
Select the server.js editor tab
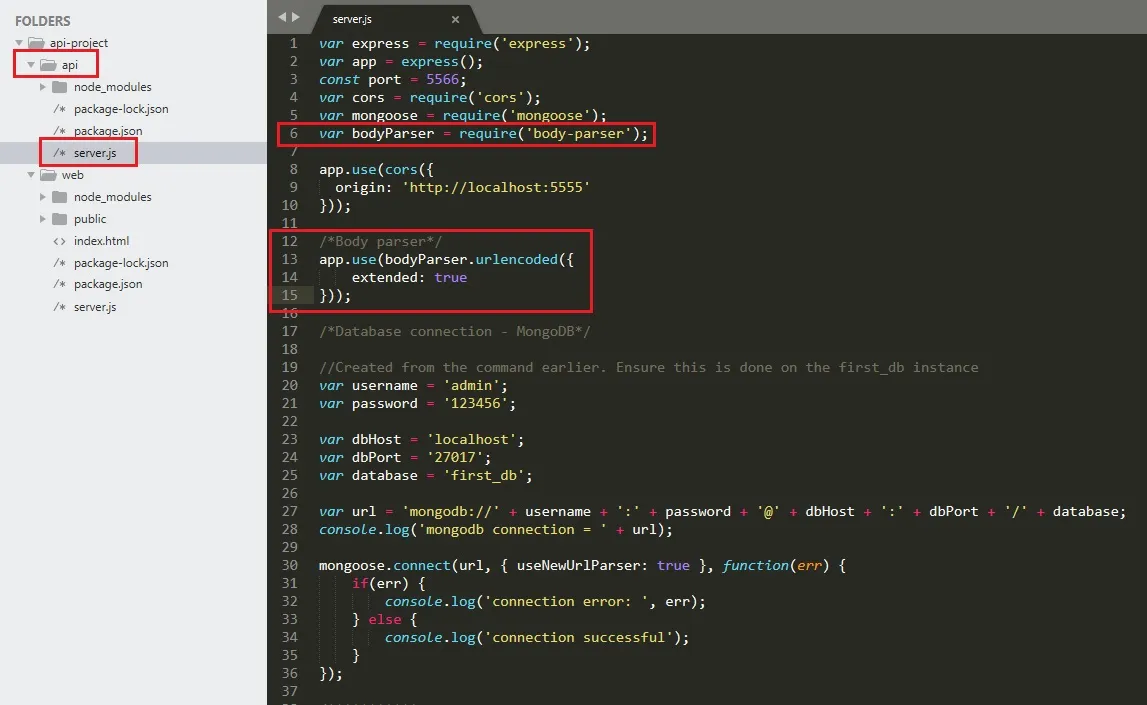(x=395, y=19)
